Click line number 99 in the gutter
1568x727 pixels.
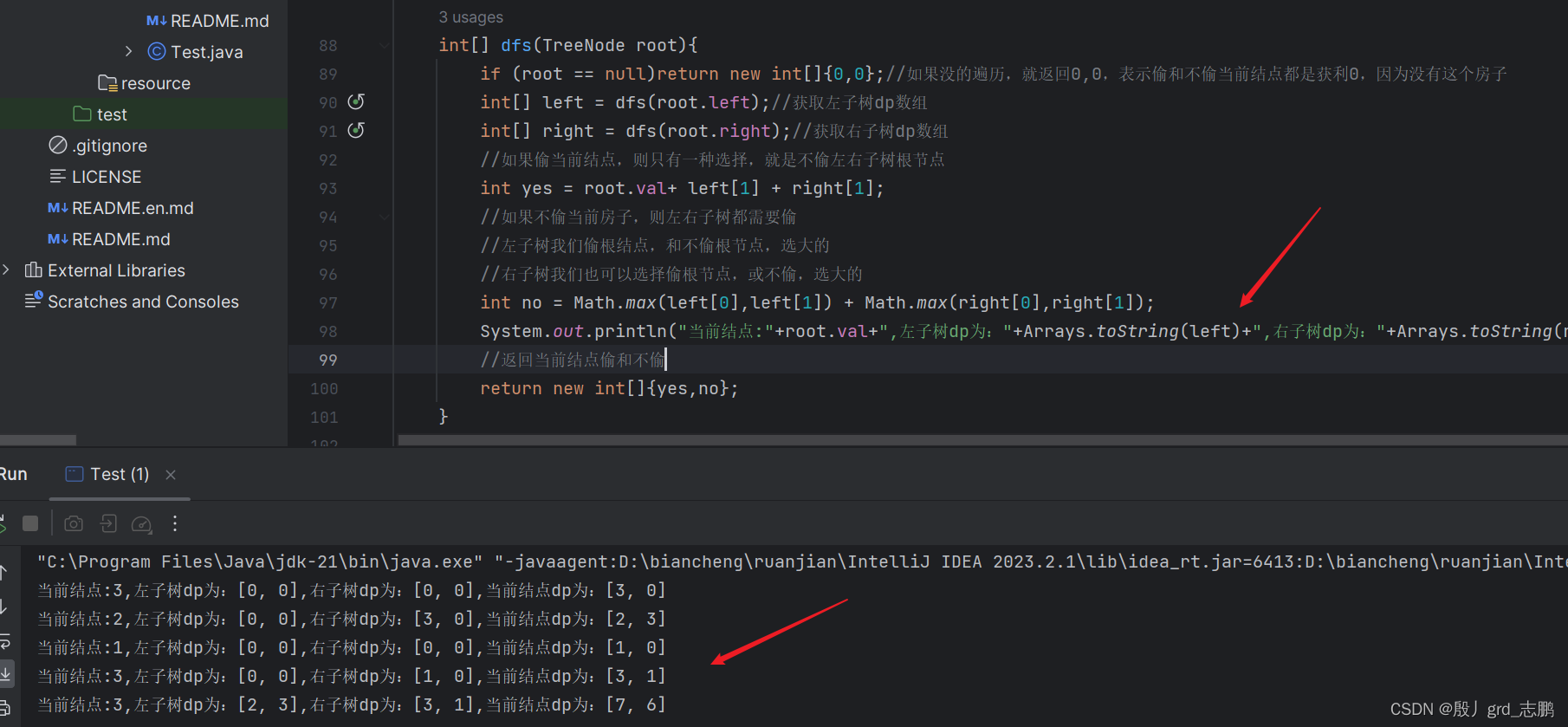click(x=327, y=360)
